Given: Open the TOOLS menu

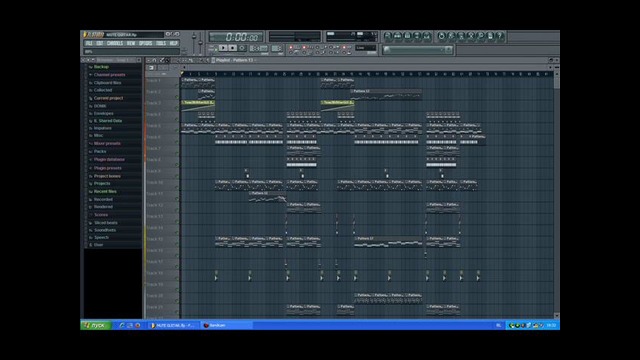Looking at the screenshot, I should tap(161, 43).
